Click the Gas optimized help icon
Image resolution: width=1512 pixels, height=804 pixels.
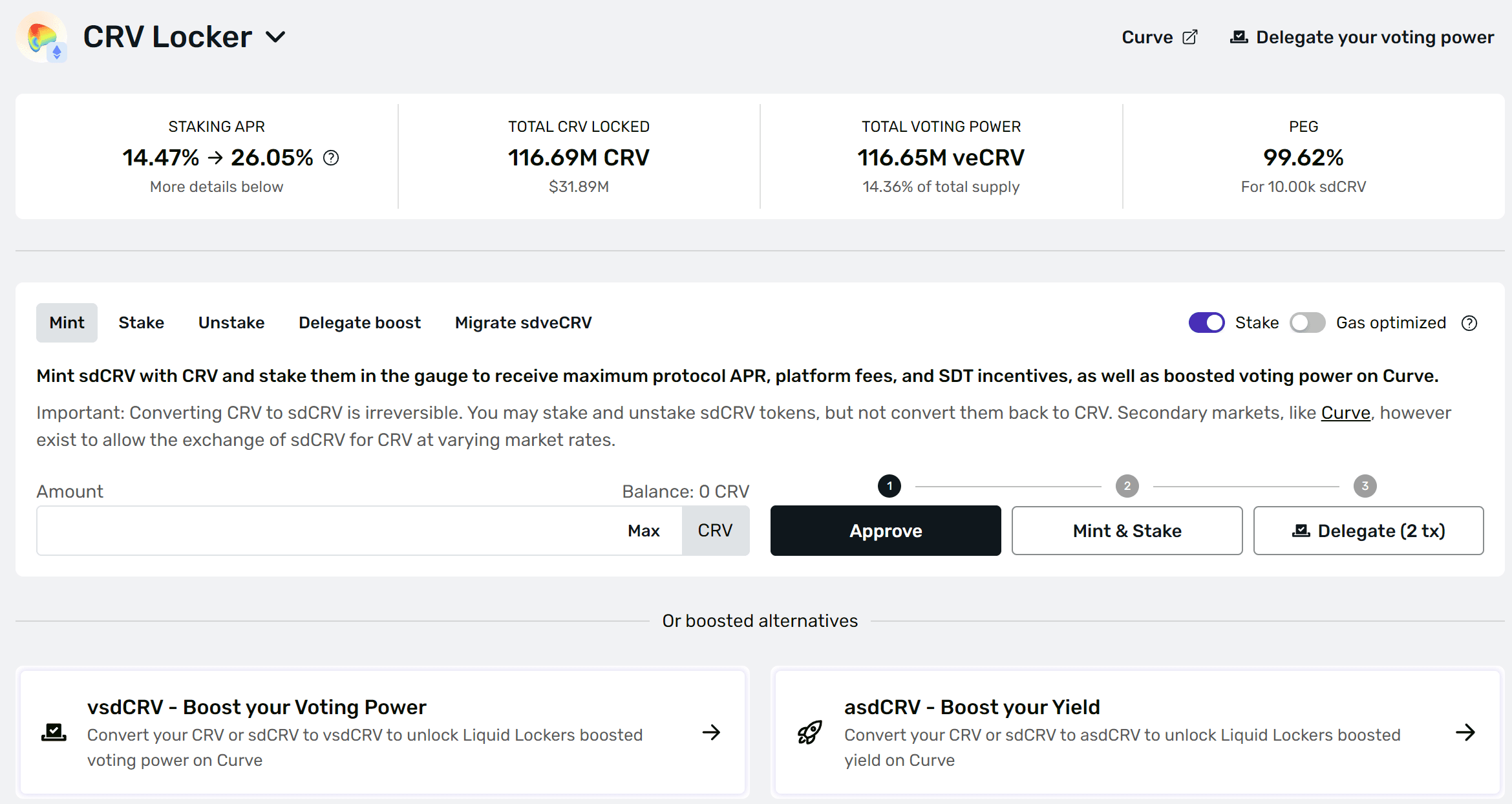tap(1469, 323)
